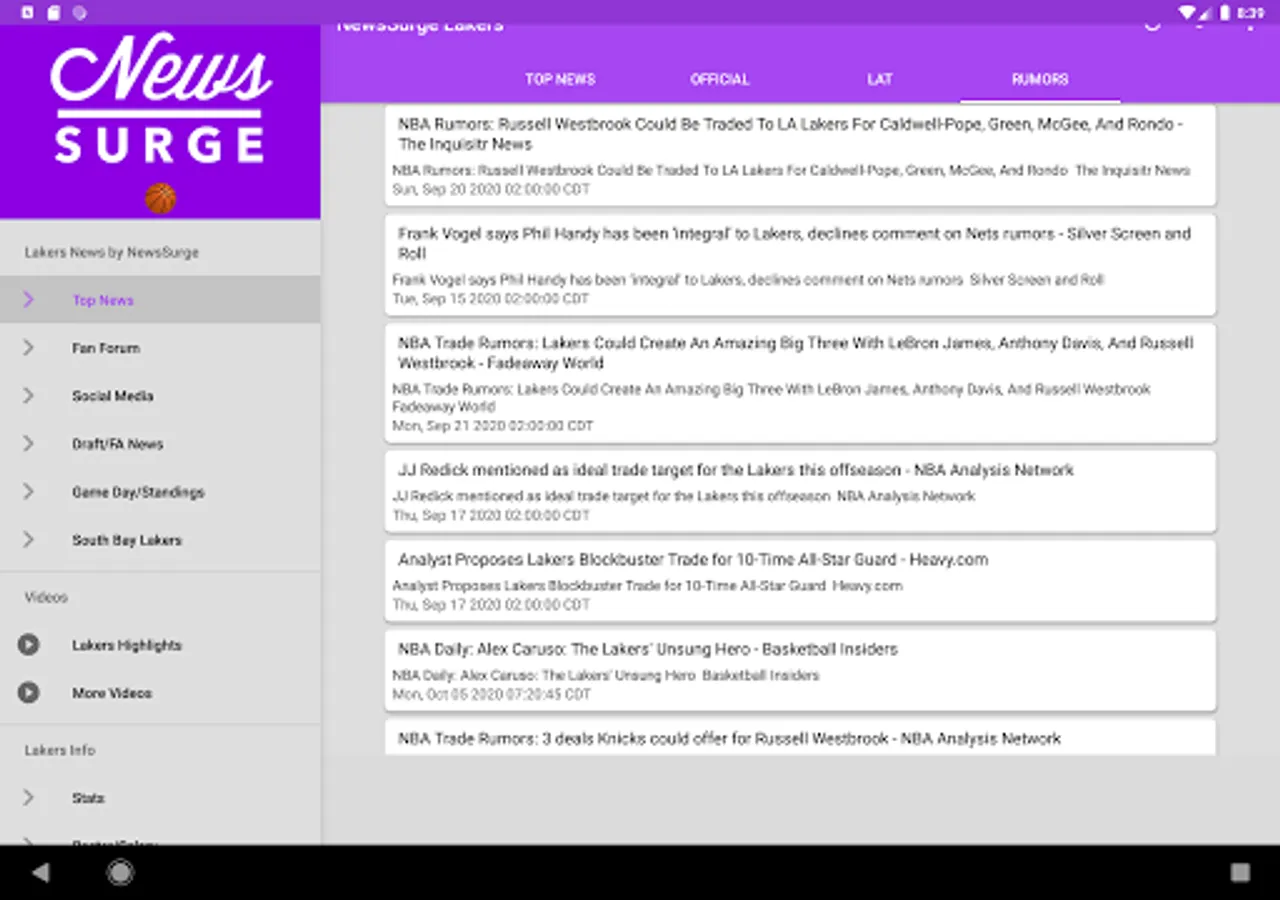Open the Amazing Big Three Fadeaway World headline
1280x900 pixels.
pos(795,353)
